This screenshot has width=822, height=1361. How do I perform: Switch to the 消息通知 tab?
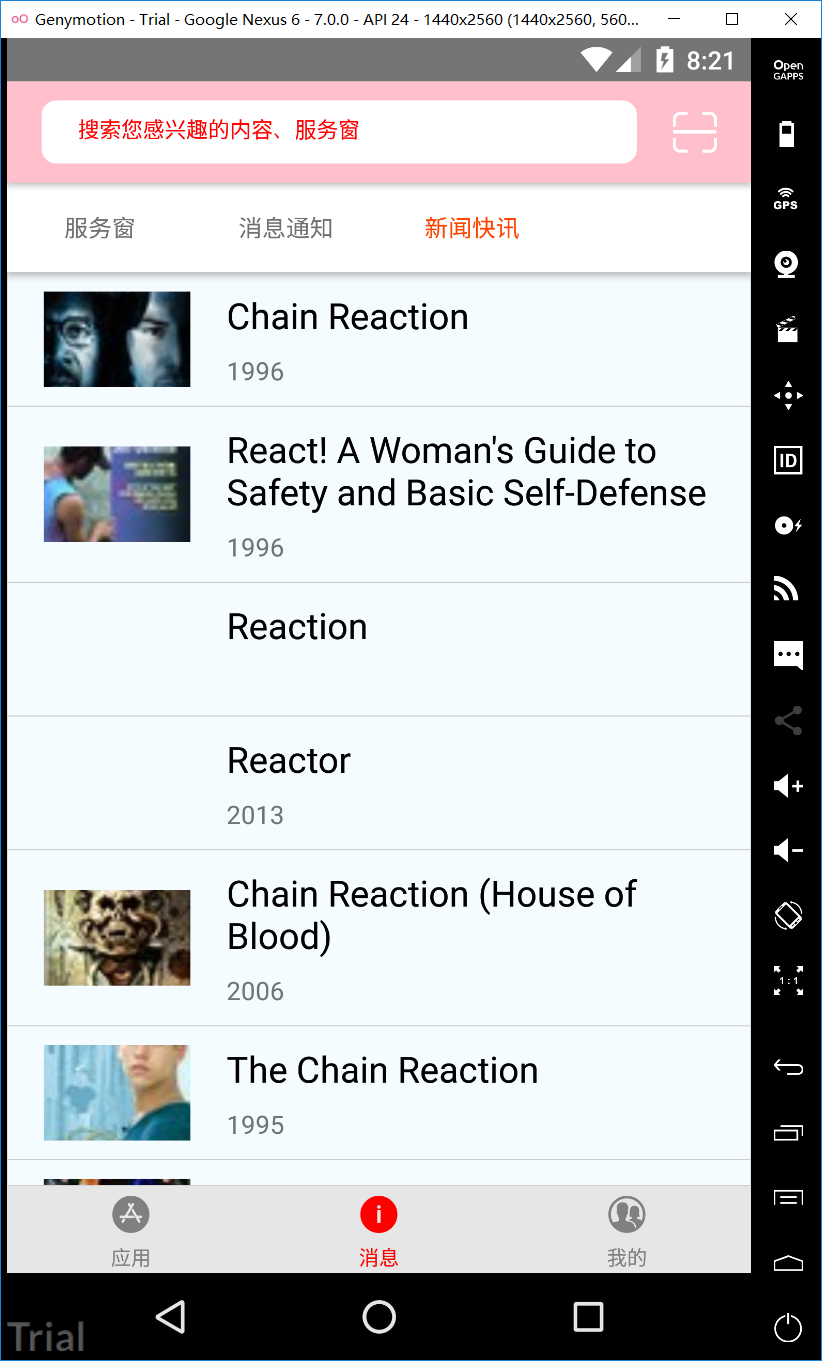pos(285,228)
